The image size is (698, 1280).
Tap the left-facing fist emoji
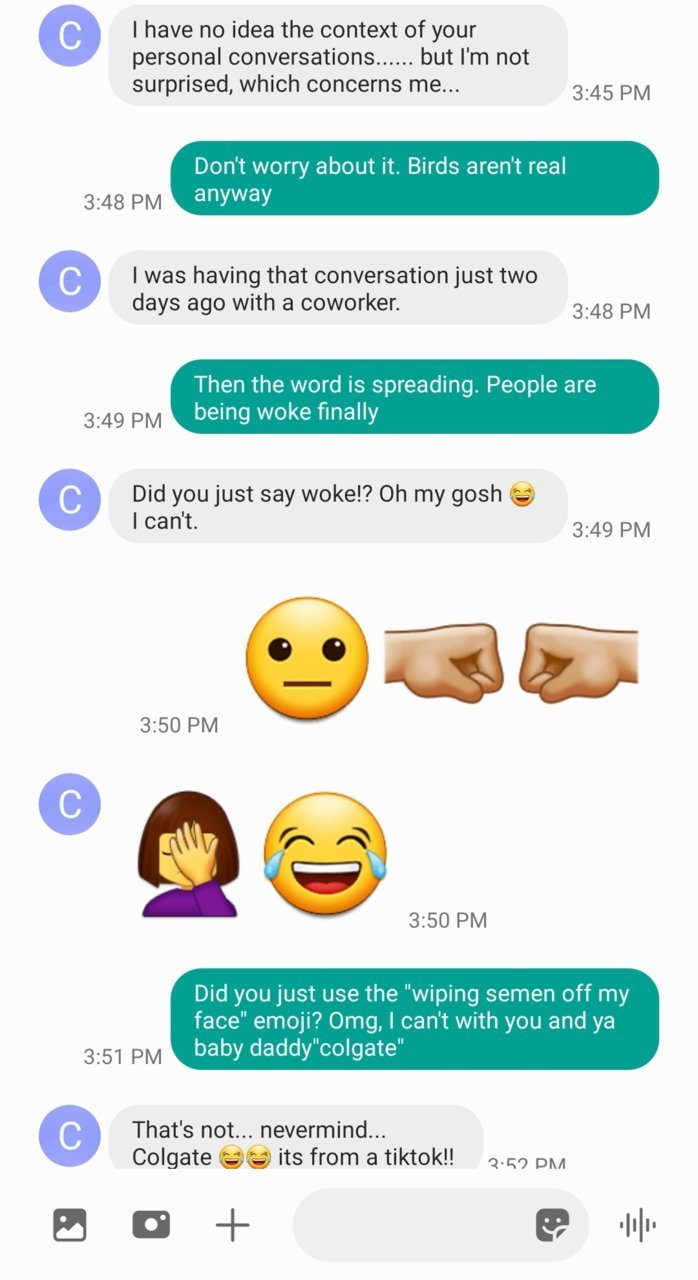pyautogui.click(x=579, y=661)
